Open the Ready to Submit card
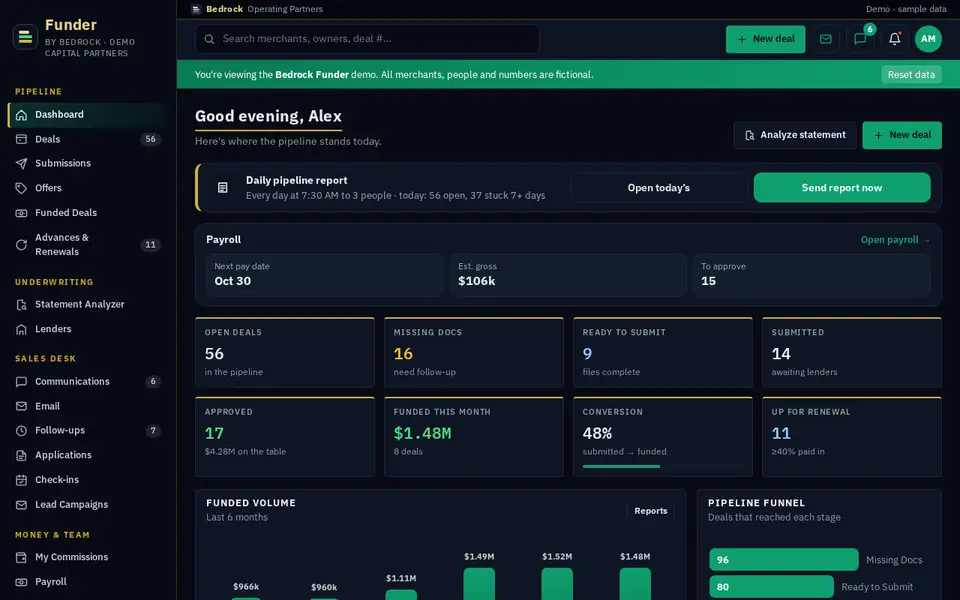960x600 pixels. tap(662, 353)
